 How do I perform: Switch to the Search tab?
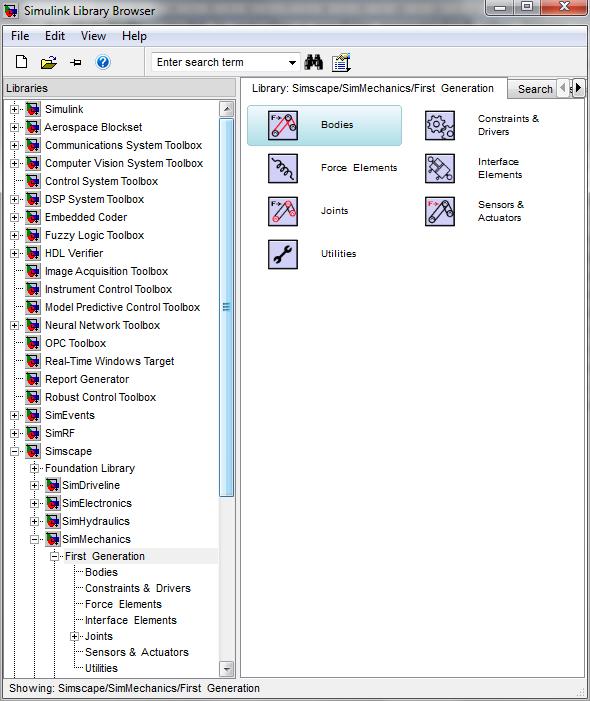point(535,89)
